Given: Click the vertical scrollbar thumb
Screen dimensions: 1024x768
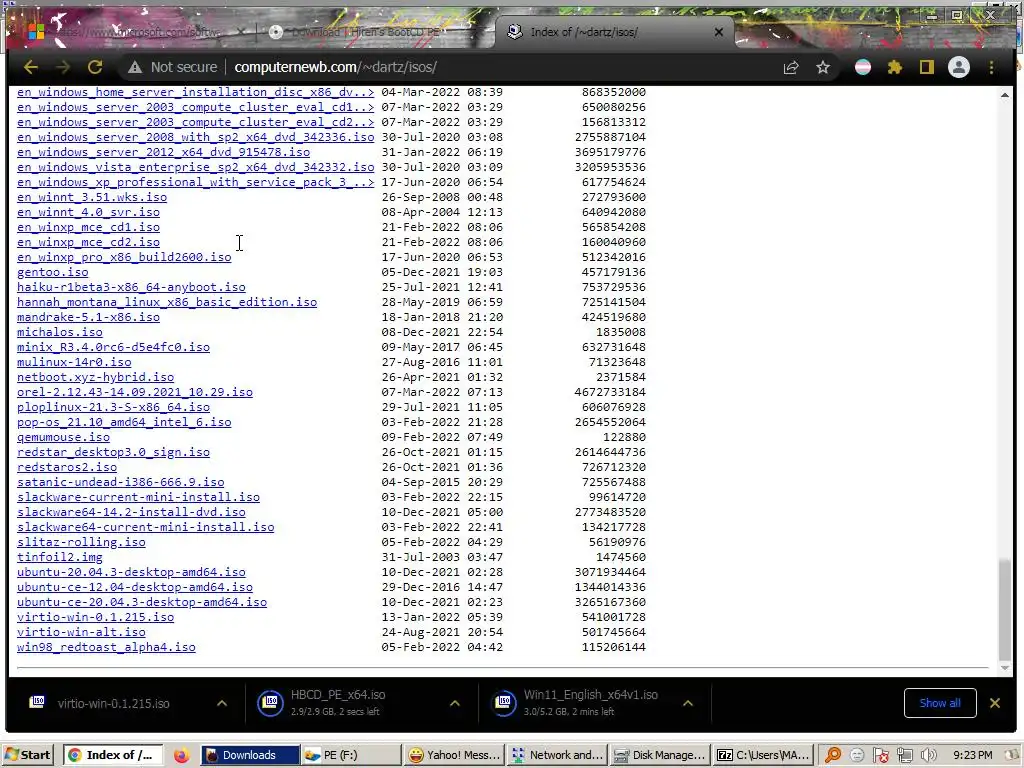Looking at the screenshot, I should pyautogui.click(x=1004, y=609).
